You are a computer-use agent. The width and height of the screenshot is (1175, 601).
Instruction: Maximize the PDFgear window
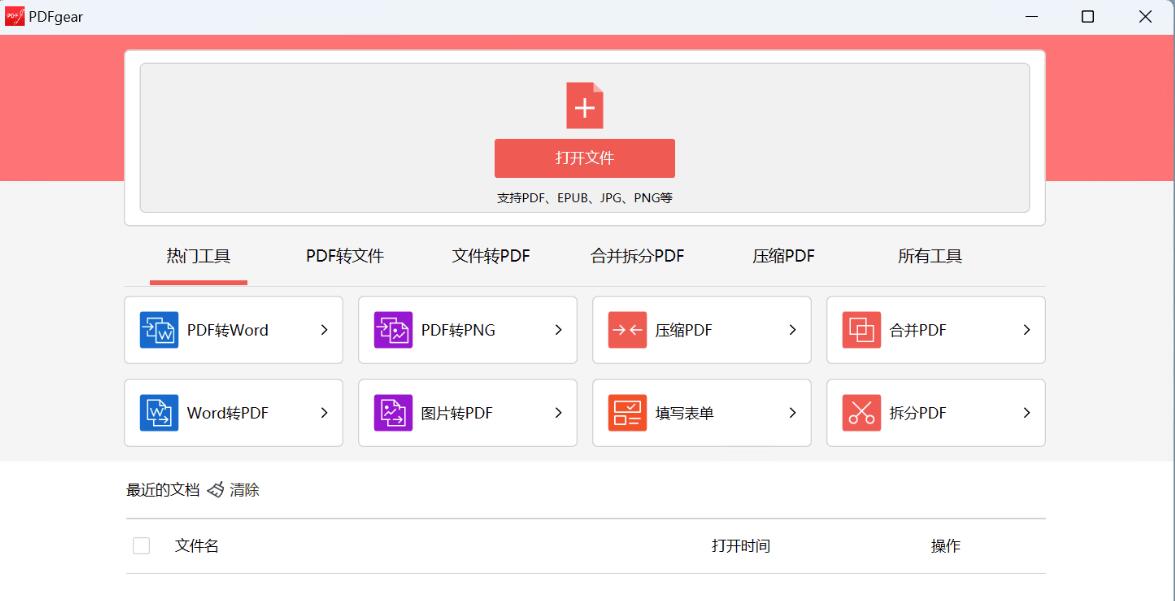(x=1088, y=16)
